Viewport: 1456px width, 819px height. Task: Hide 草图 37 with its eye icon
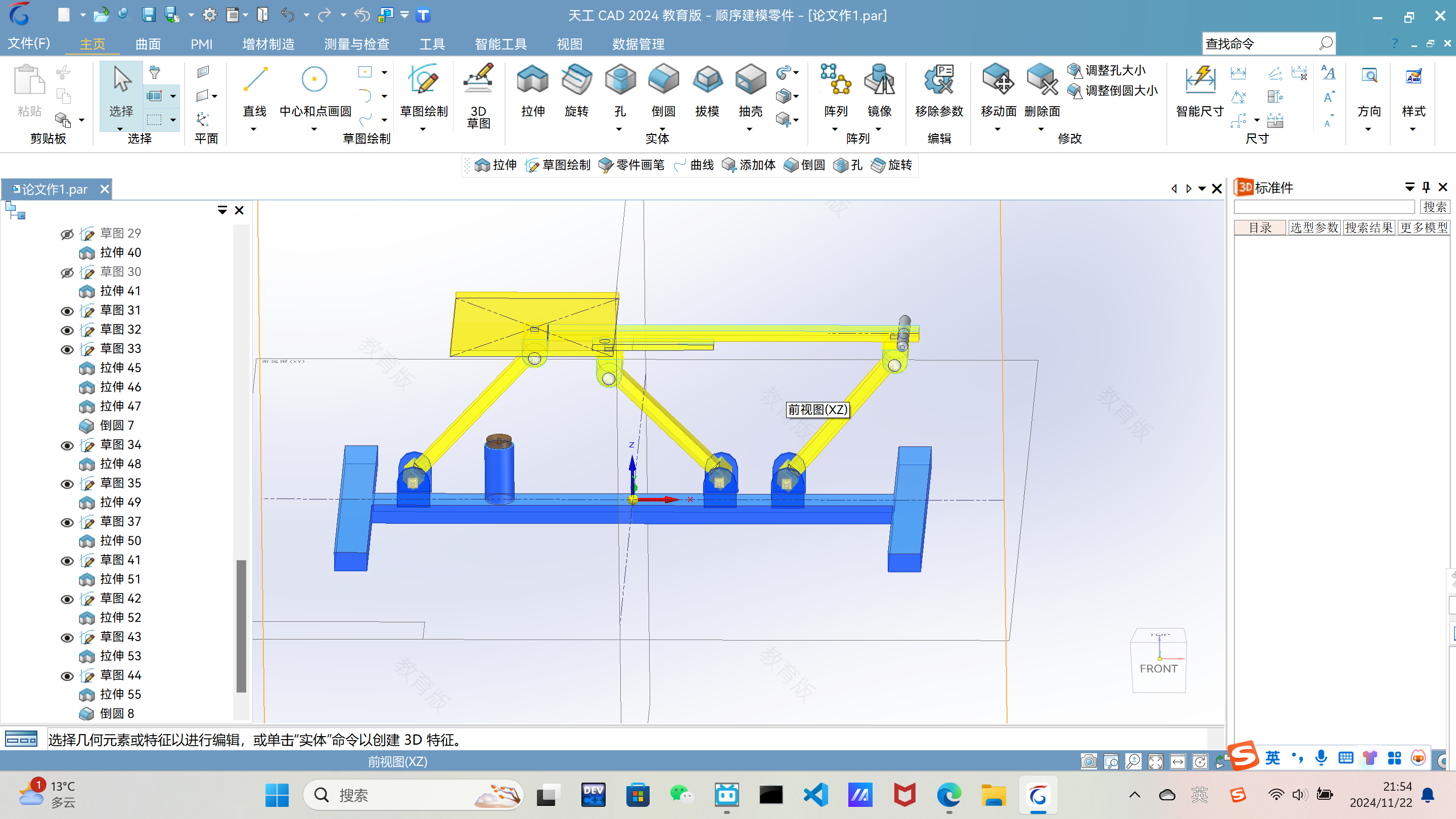[67, 522]
